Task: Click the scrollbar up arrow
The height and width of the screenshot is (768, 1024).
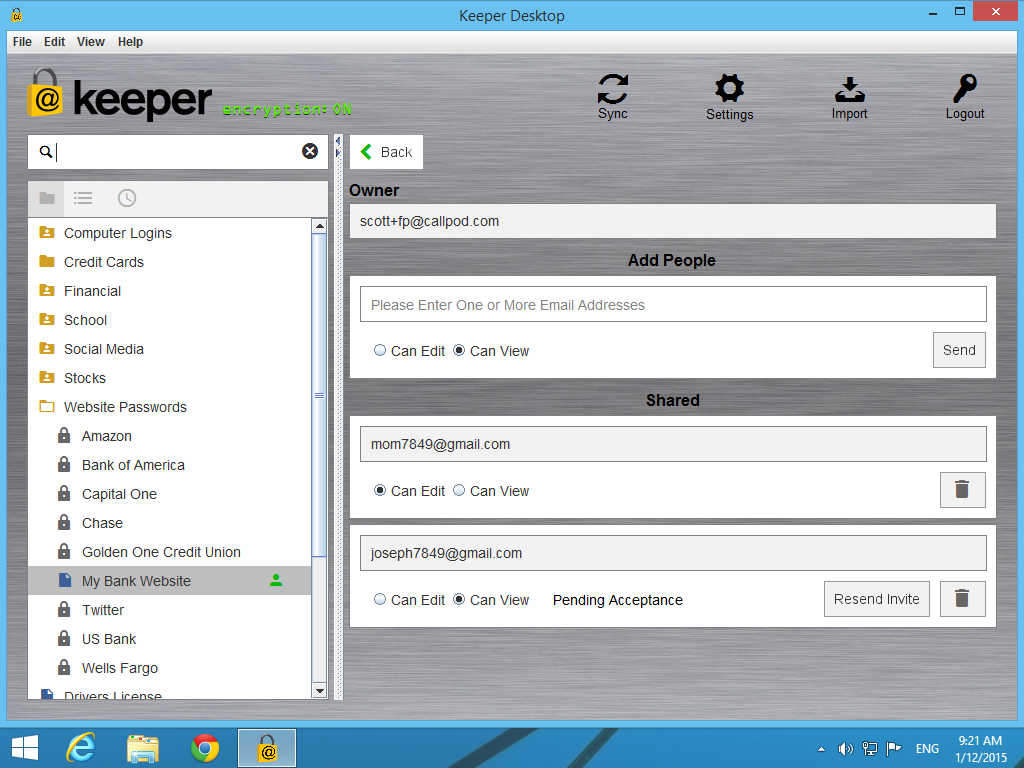Action: click(x=319, y=227)
